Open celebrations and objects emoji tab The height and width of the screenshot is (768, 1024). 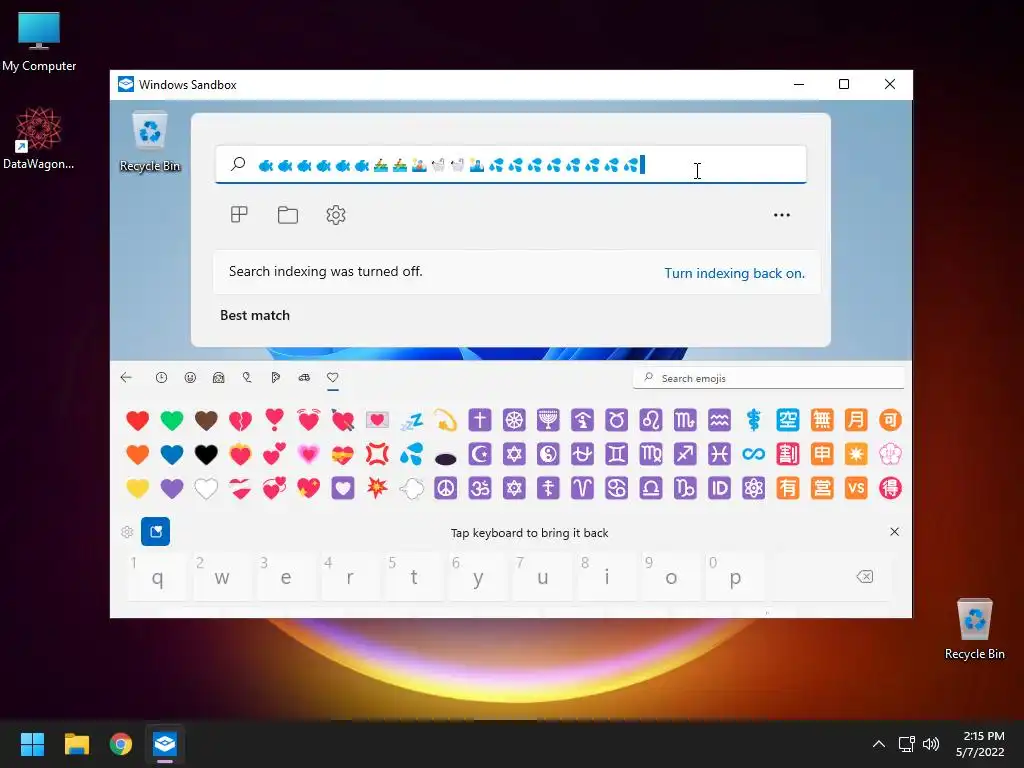click(247, 377)
